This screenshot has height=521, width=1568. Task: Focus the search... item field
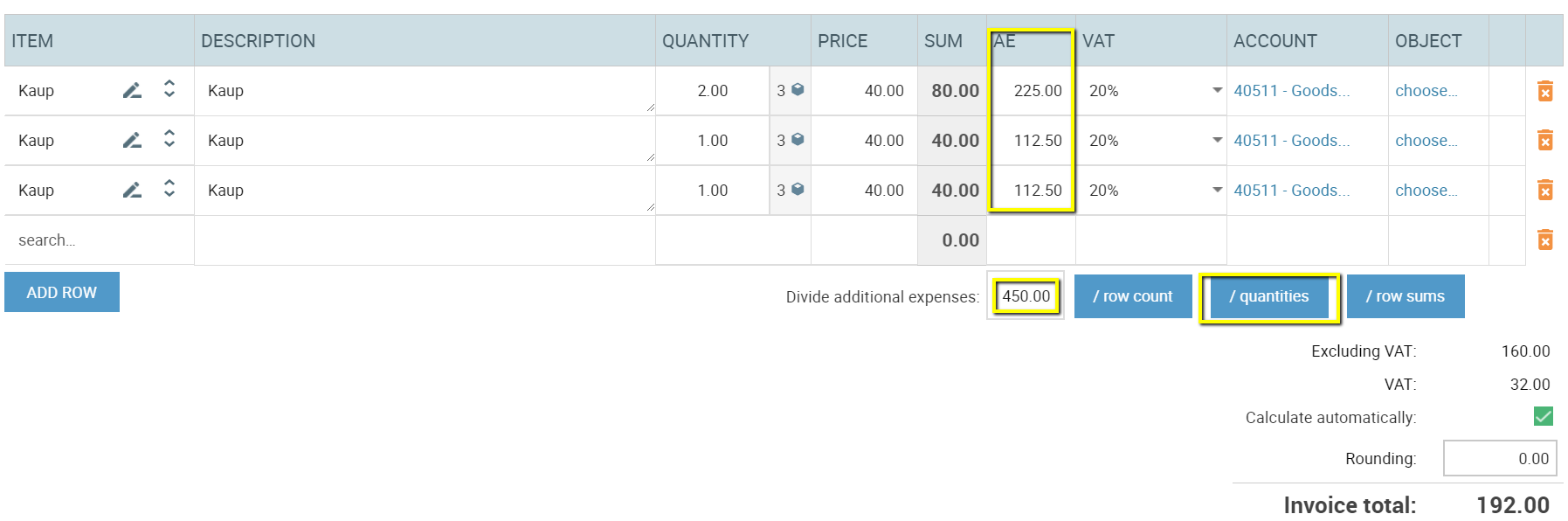click(100, 240)
